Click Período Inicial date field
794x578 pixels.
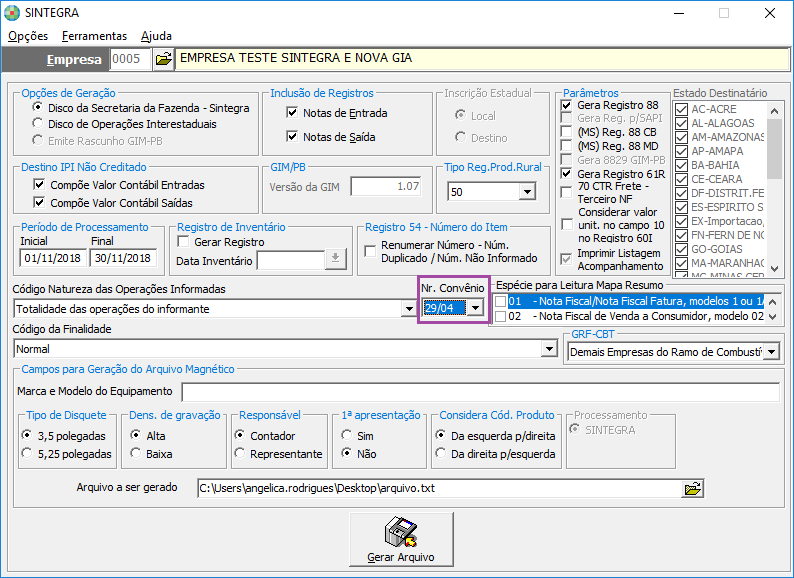(x=53, y=258)
